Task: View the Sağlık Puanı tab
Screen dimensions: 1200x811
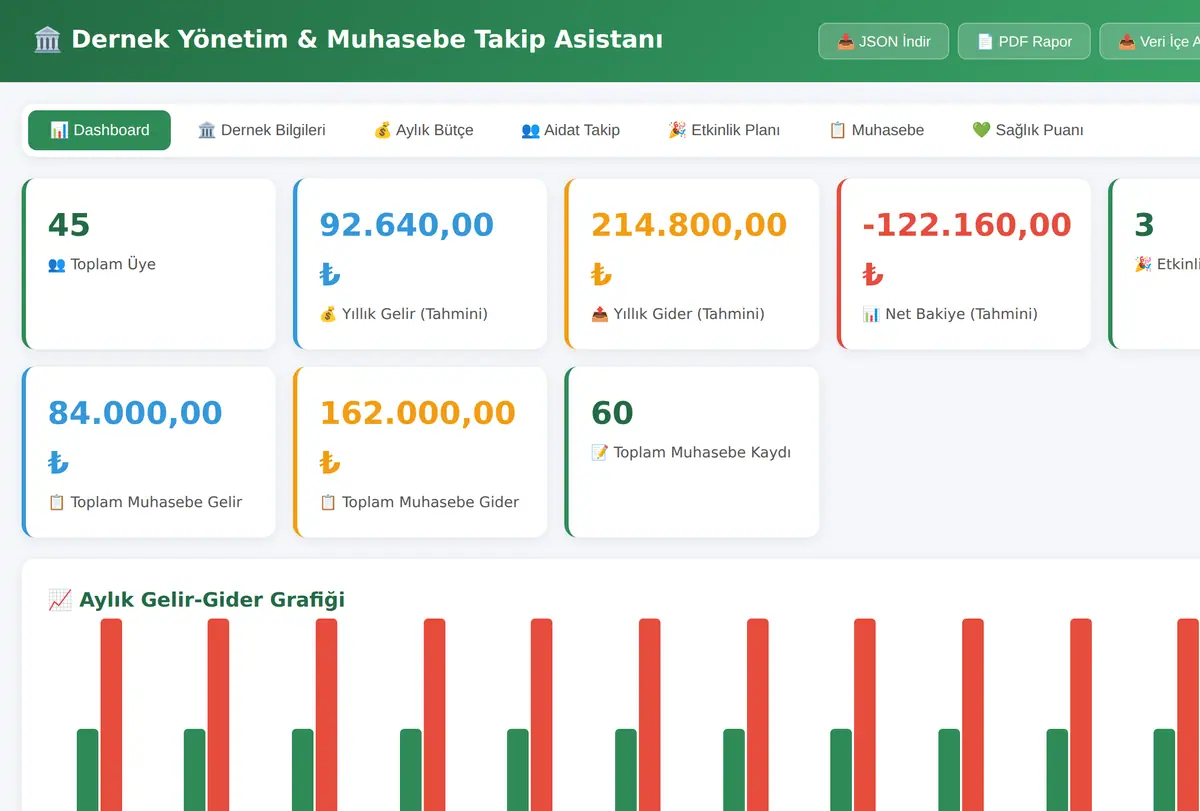Action: pyautogui.click(x=1027, y=130)
